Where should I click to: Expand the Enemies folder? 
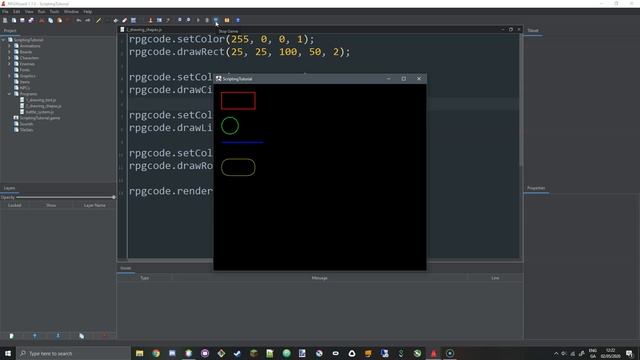point(9,64)
